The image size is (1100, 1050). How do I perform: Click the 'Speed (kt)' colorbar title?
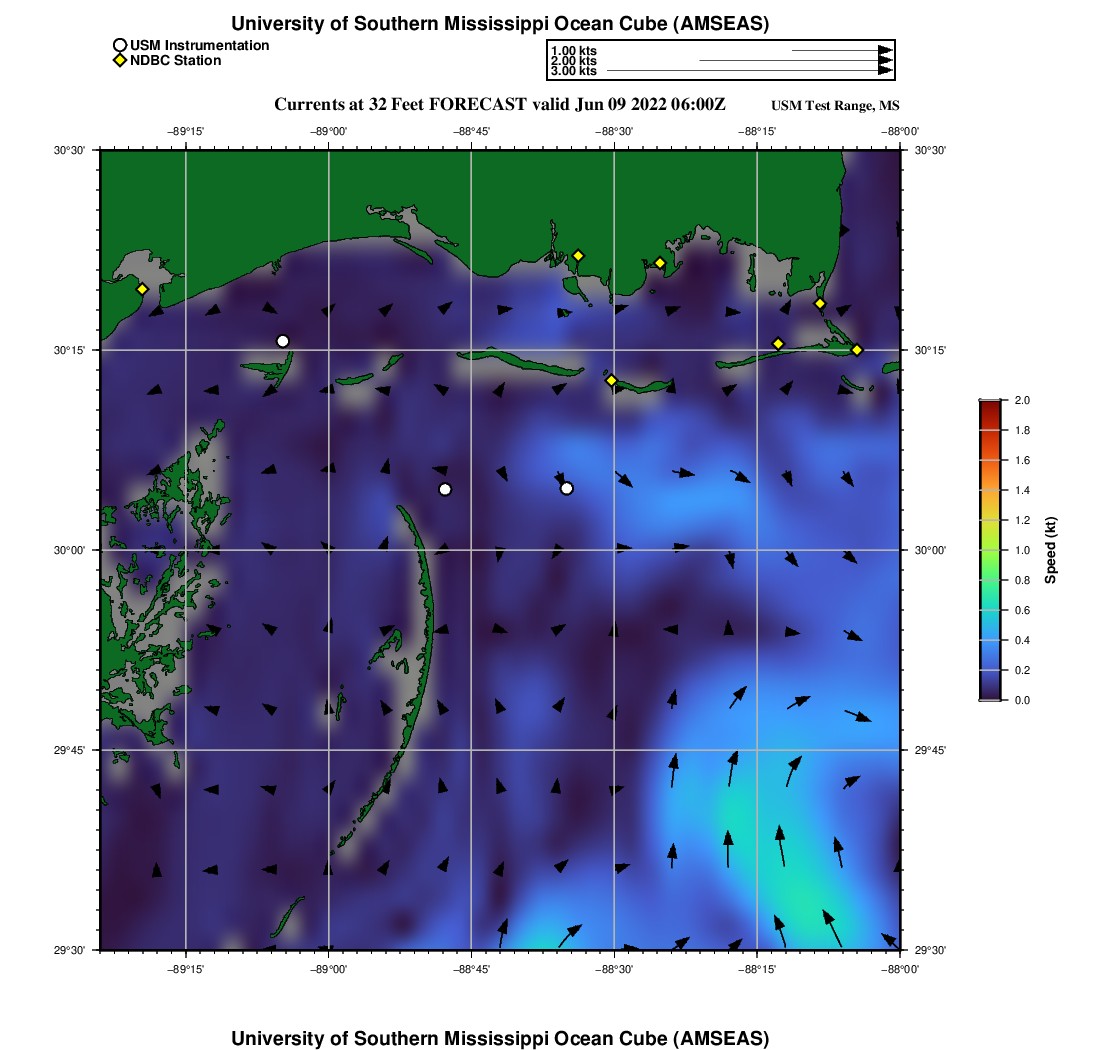tap(1050, 550)
